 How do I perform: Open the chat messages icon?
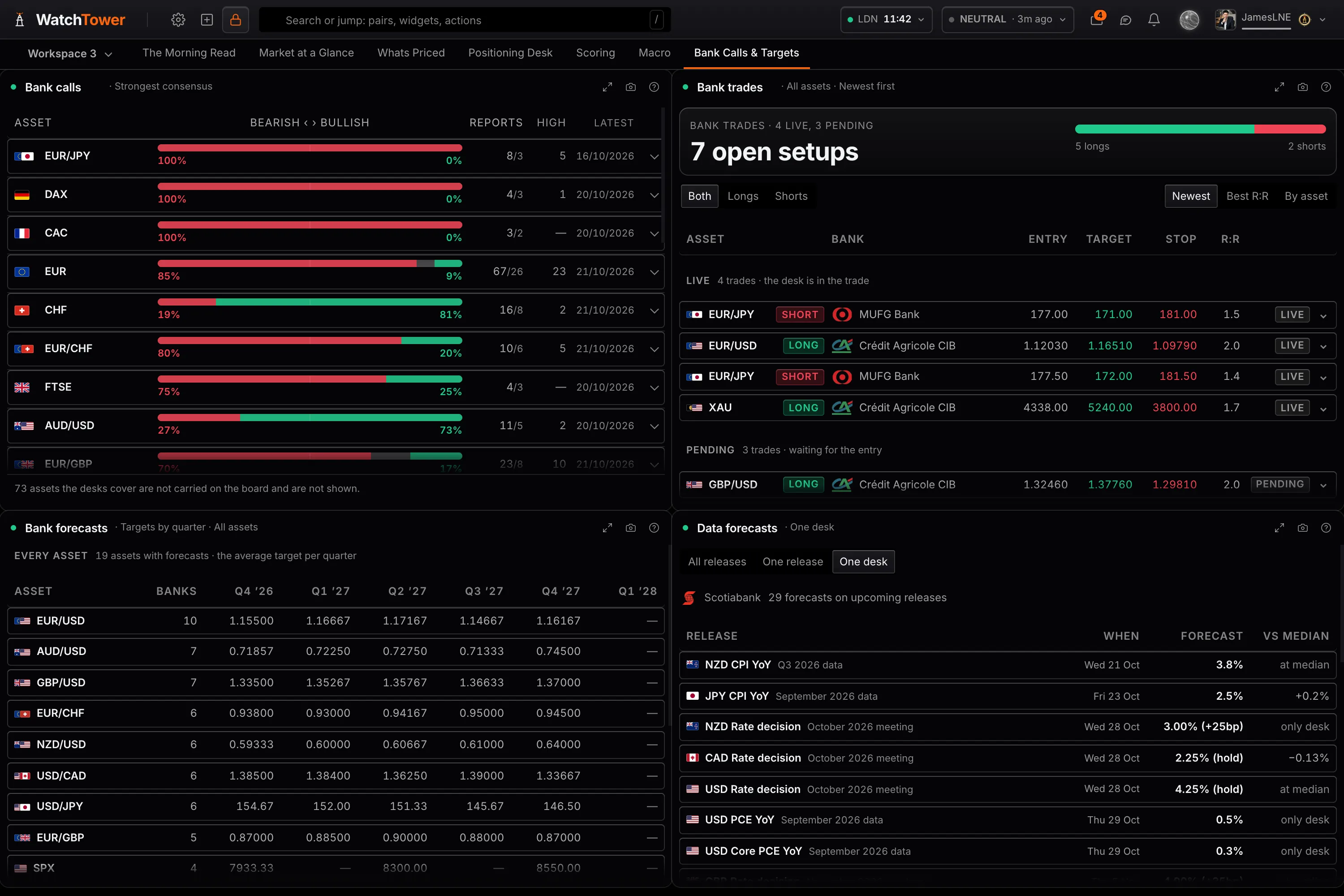point(1126,20)
